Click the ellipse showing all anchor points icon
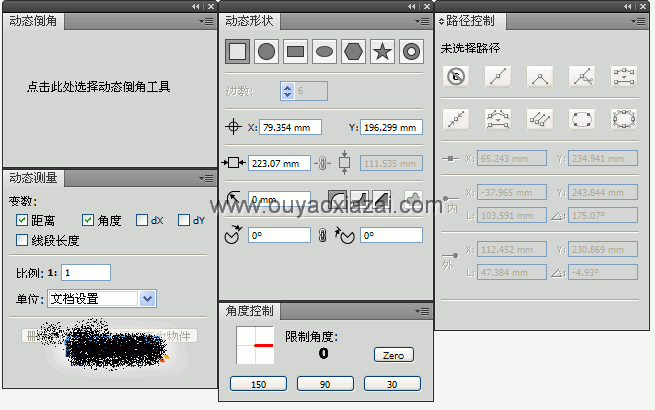 click(x=624, y=120)
